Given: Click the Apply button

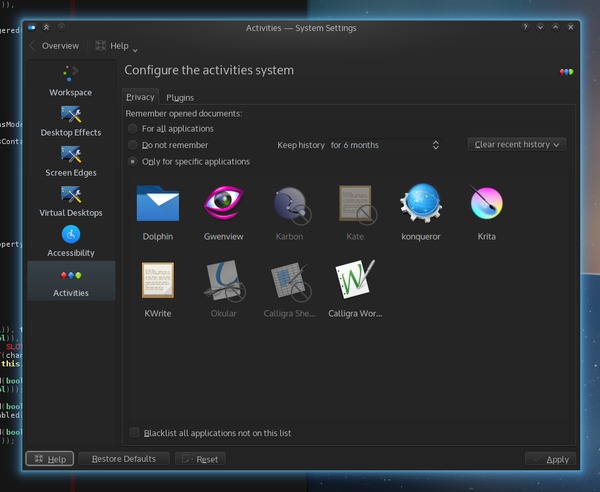Looking at the screenshot, I should click(x=550, y=459).
